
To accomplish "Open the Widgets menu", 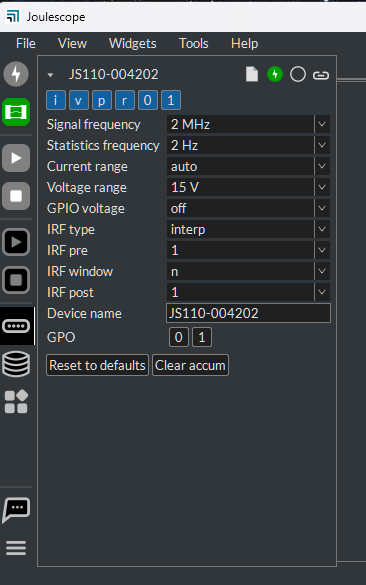I will [132, 44].
